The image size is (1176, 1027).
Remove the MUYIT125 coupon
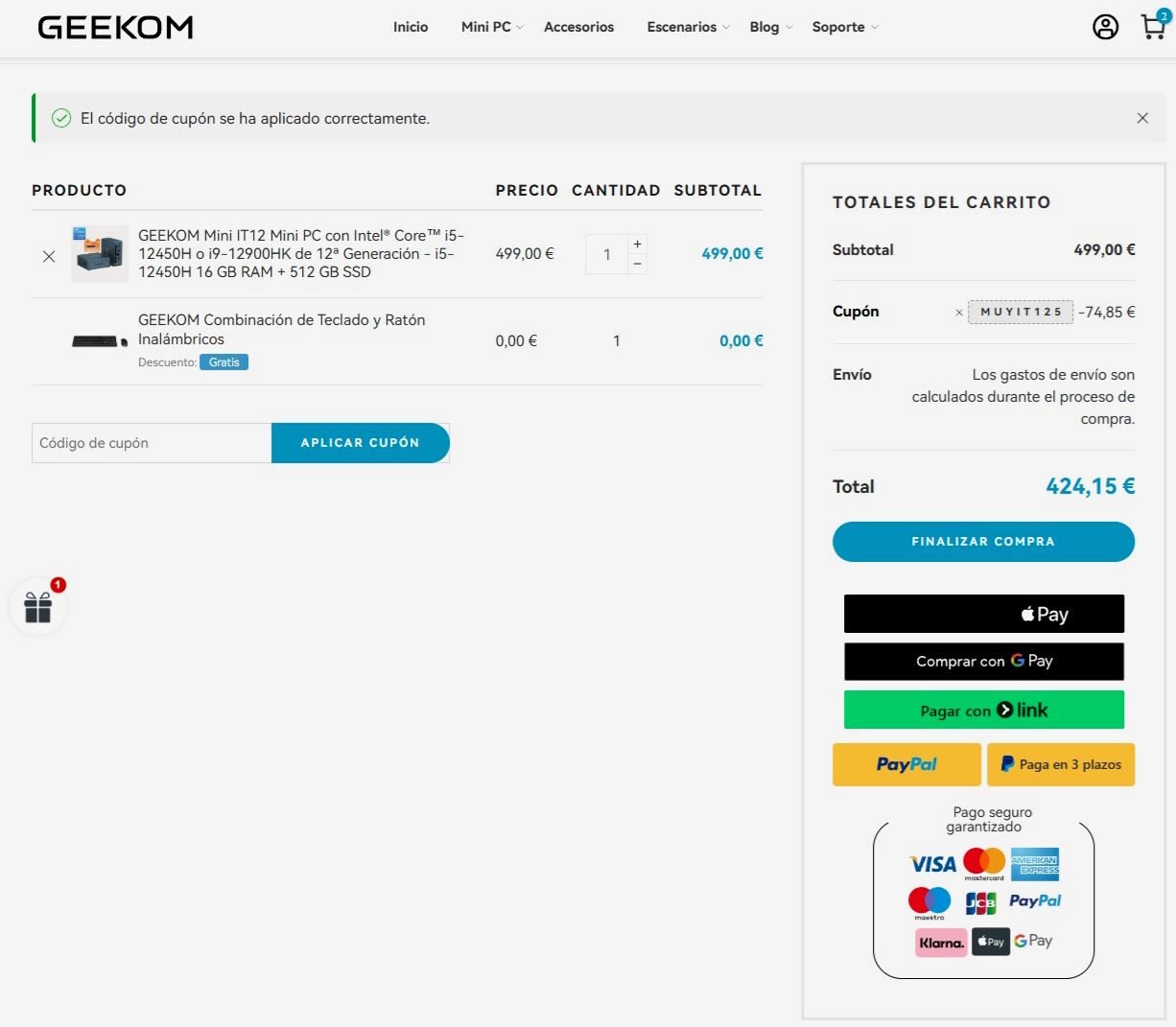point(959,313)
